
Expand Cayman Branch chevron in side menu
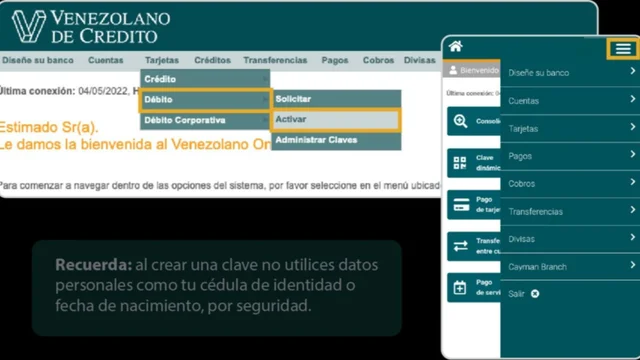(x=632, y=265)
